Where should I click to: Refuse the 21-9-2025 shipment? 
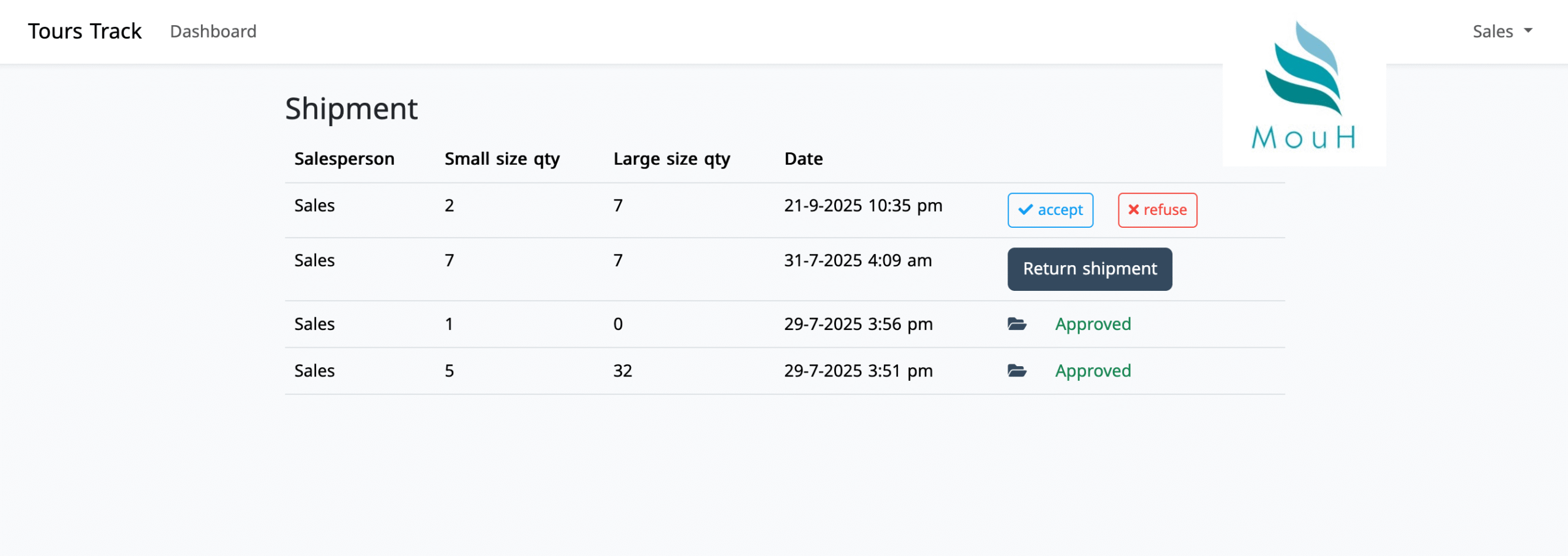pos(1157,210)
